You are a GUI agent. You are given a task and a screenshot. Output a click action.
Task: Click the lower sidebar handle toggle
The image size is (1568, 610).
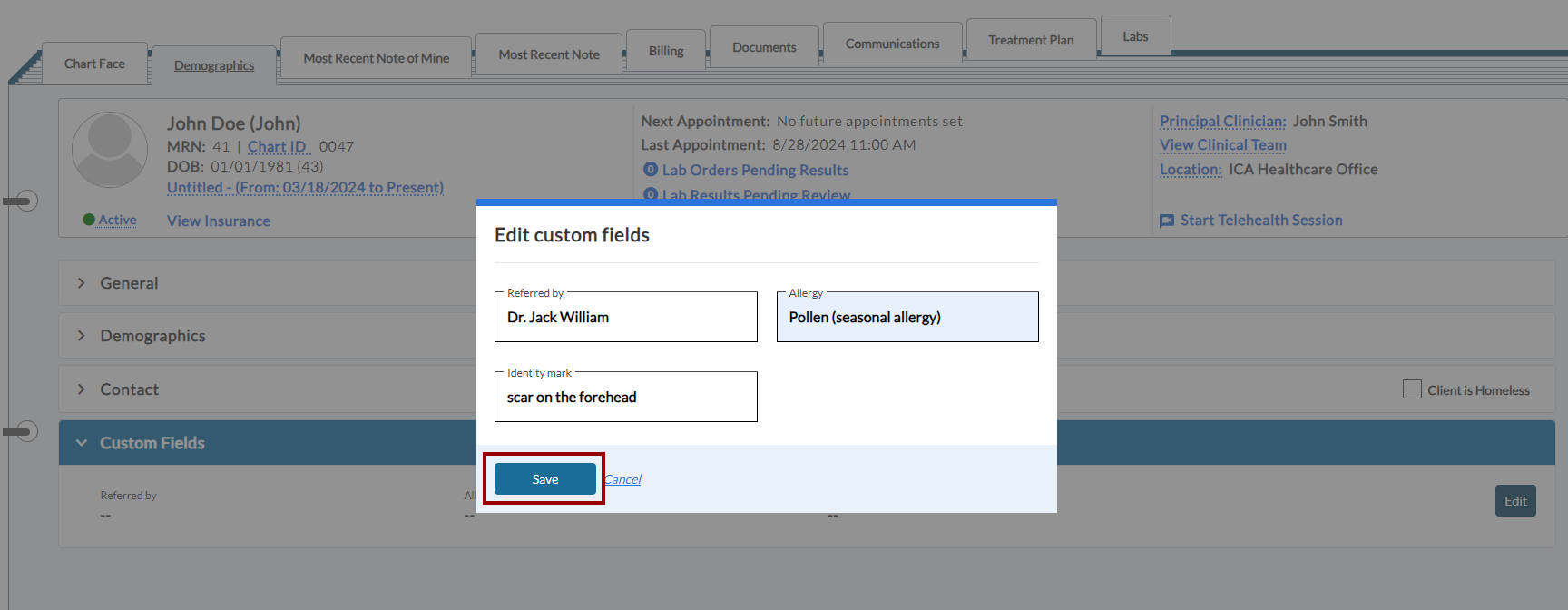pos(20,431)
